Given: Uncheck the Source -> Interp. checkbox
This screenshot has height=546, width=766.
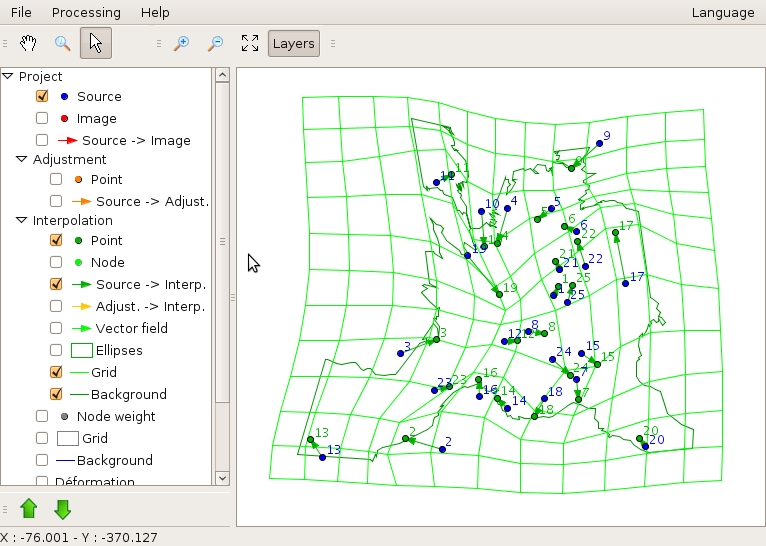Looking at the screenshot, I should coord(56,284).
